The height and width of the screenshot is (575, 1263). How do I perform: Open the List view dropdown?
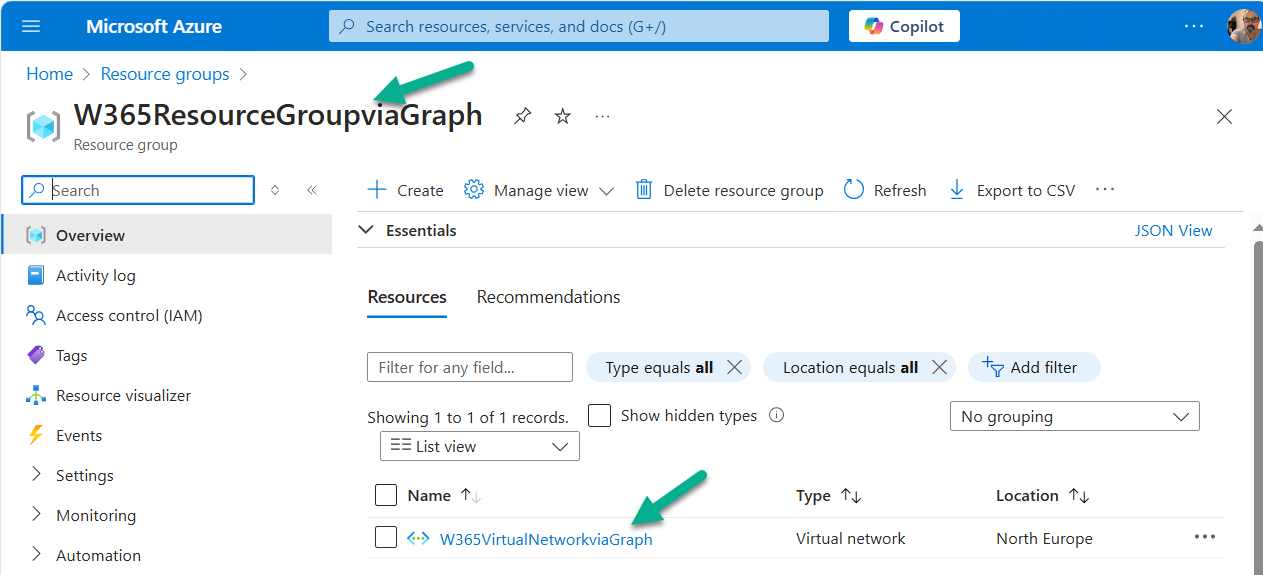pos(480,446)
